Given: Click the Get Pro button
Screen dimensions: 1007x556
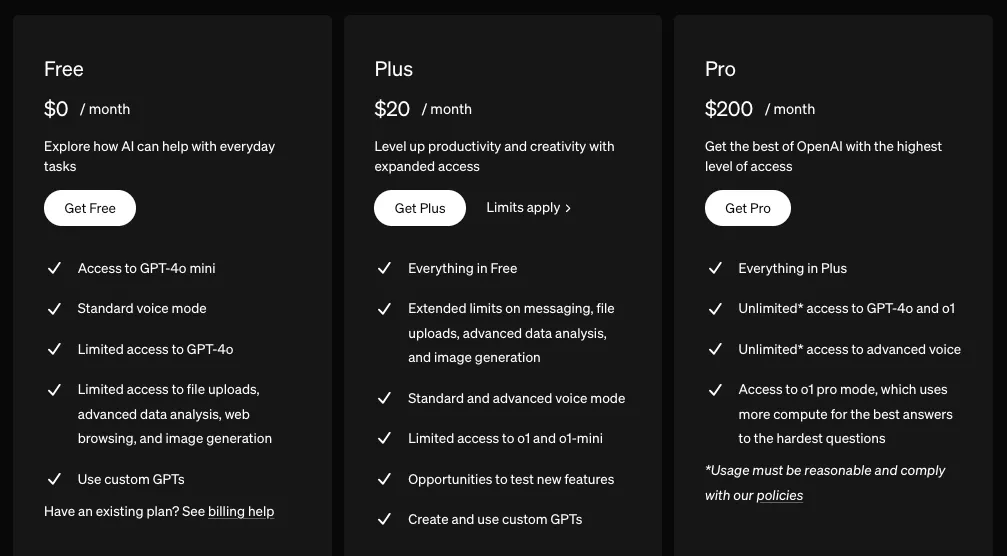Looking at the screenshot, I should pyautogui.click(x=748, y=208).
